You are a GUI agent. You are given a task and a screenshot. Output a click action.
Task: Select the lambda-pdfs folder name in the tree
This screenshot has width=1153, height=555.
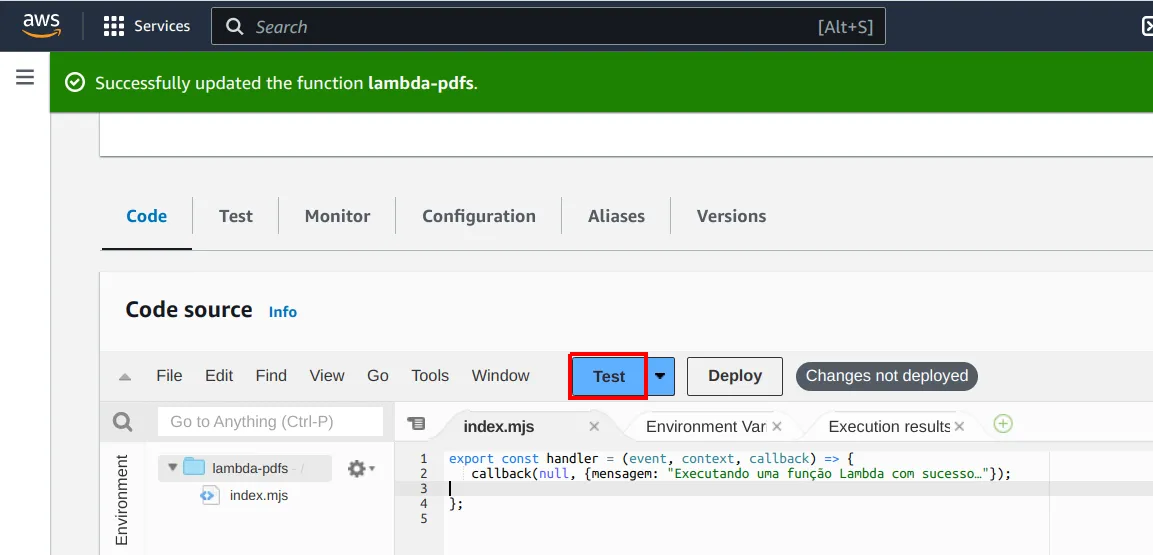250,468
